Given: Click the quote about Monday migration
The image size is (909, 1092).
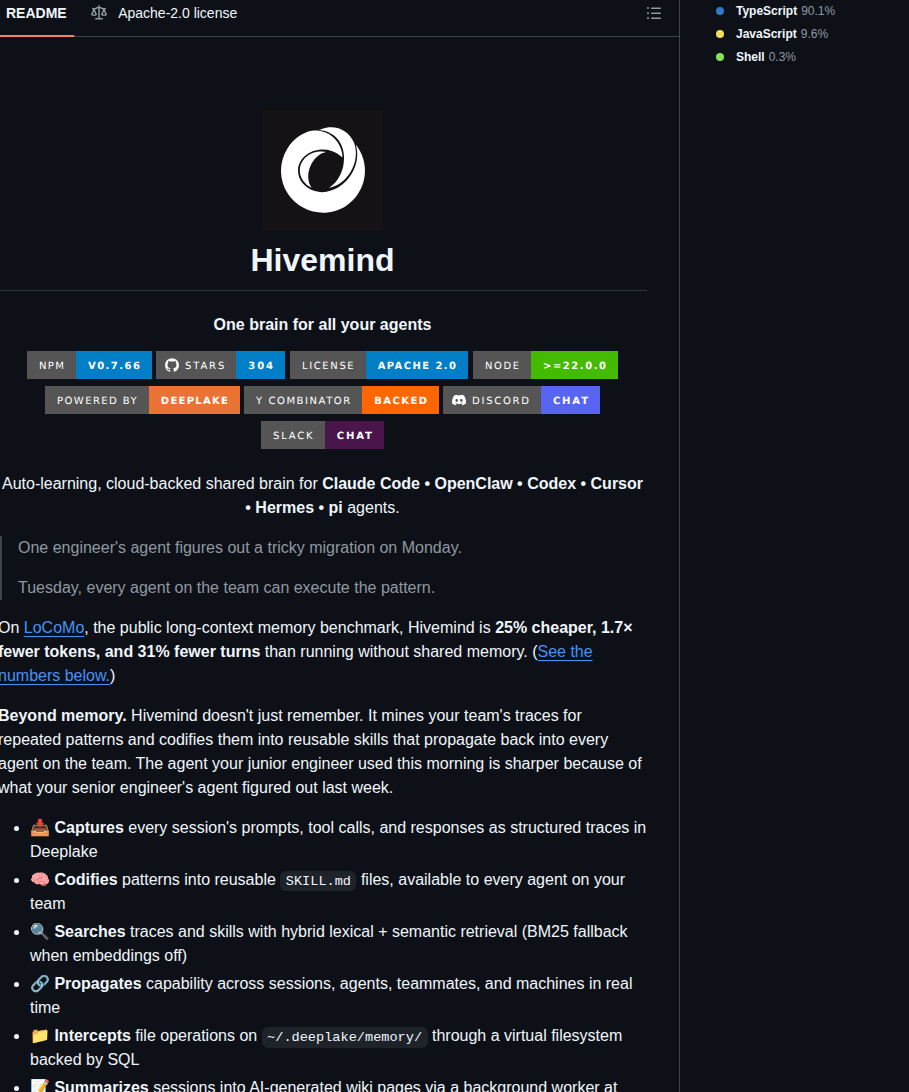Looking at the screenshot, I should coord(240,547).
